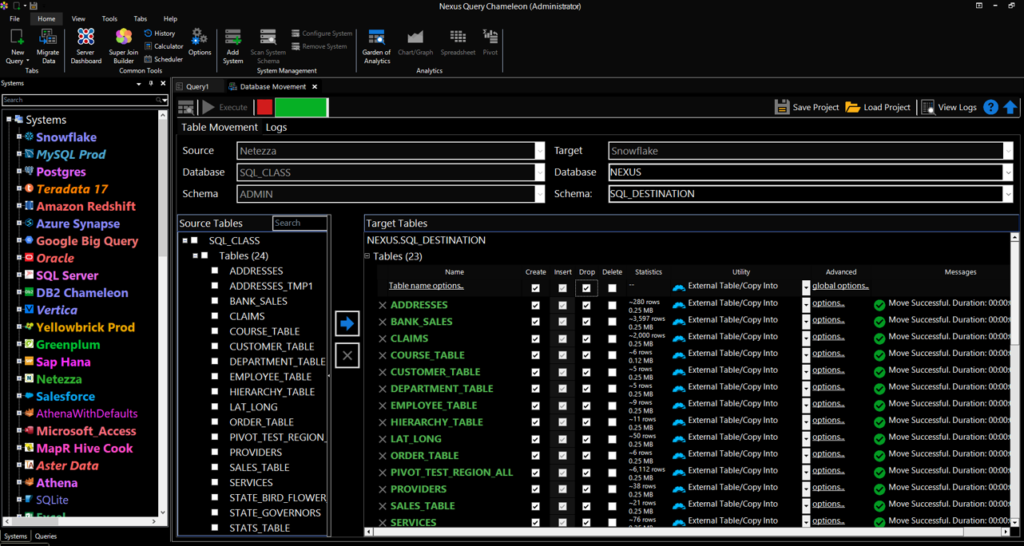This screenshot has width=1024, height=546.
Task: Open the View ribbon tab
Action: [x=78, y=19]
